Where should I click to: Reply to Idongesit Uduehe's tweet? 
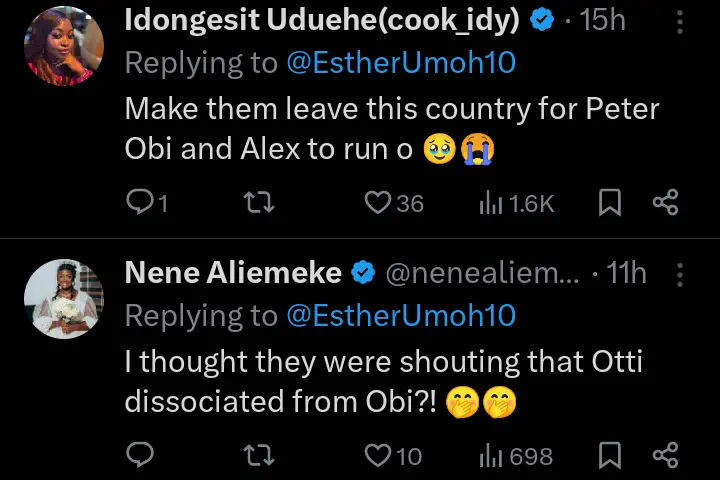(x=141, y=203)
